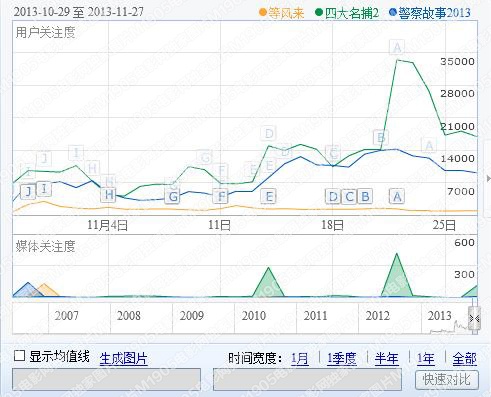Enable the 显示均值线 checkbox
This screenshot has width=491, height=397.
point(19,356)
